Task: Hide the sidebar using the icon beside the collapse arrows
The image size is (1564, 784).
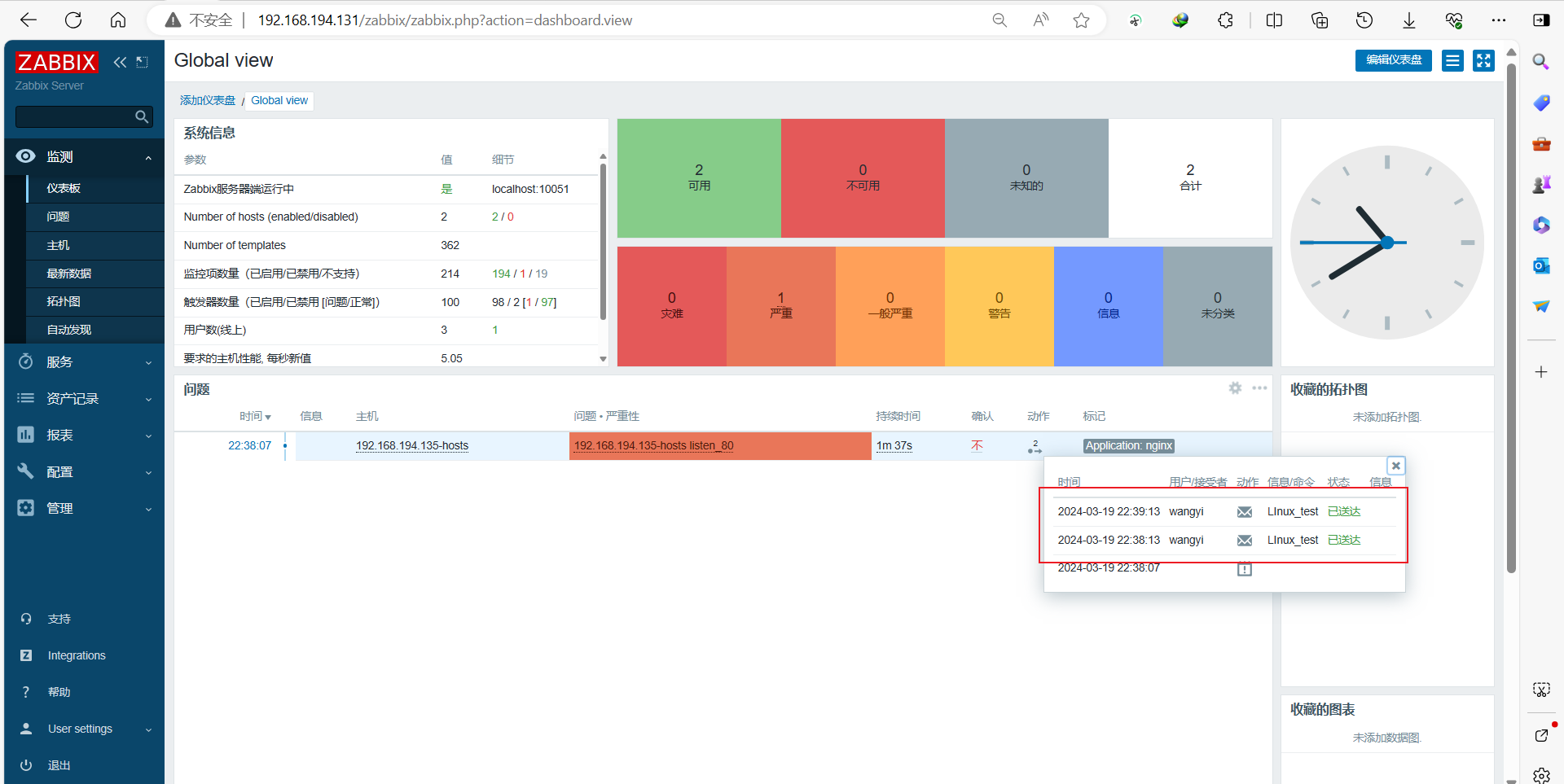Action: pos(142,62)
